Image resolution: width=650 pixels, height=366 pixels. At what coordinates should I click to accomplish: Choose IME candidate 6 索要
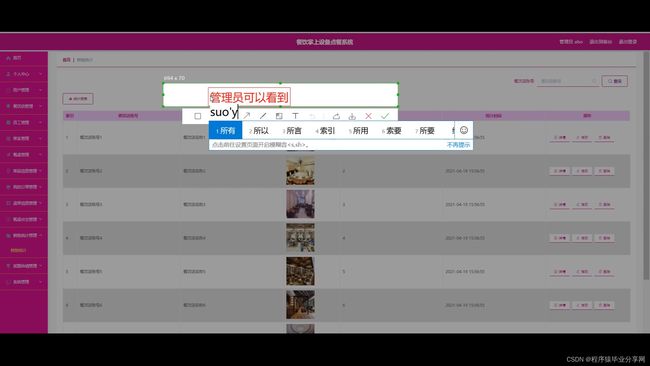pyautogui.click(x=392, y=131)
